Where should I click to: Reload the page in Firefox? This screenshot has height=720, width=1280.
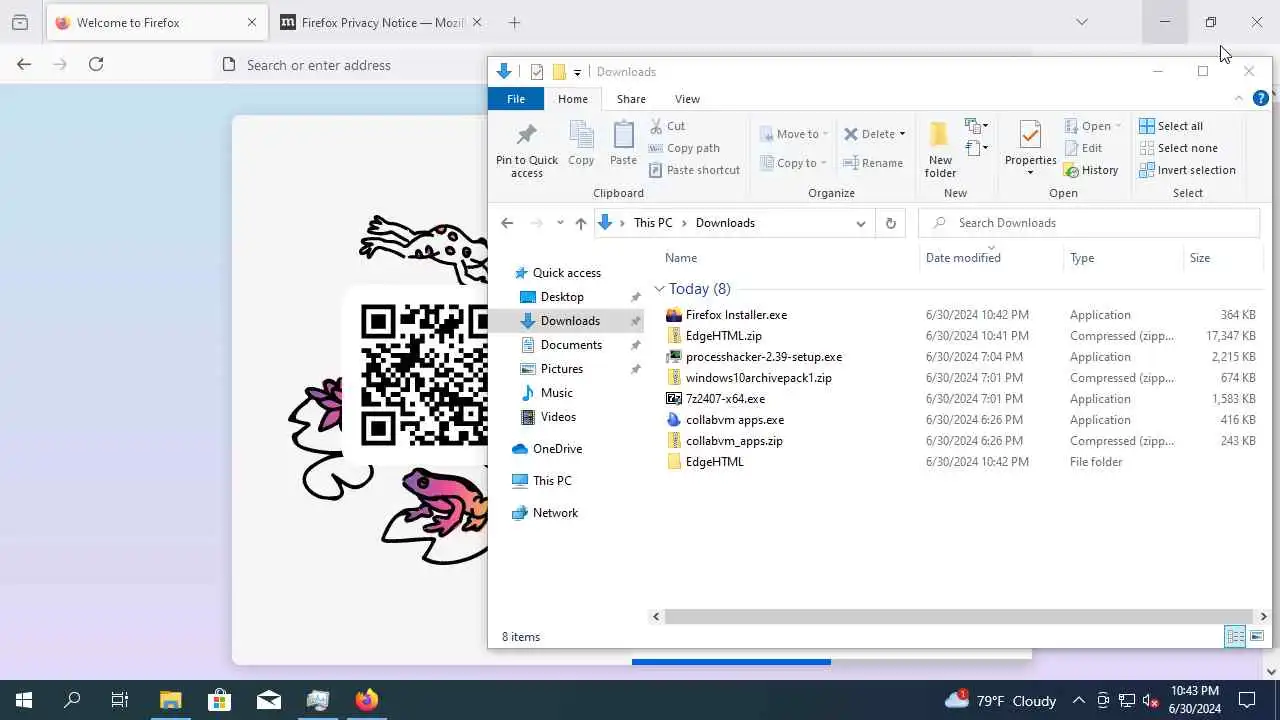click(96, 64)
